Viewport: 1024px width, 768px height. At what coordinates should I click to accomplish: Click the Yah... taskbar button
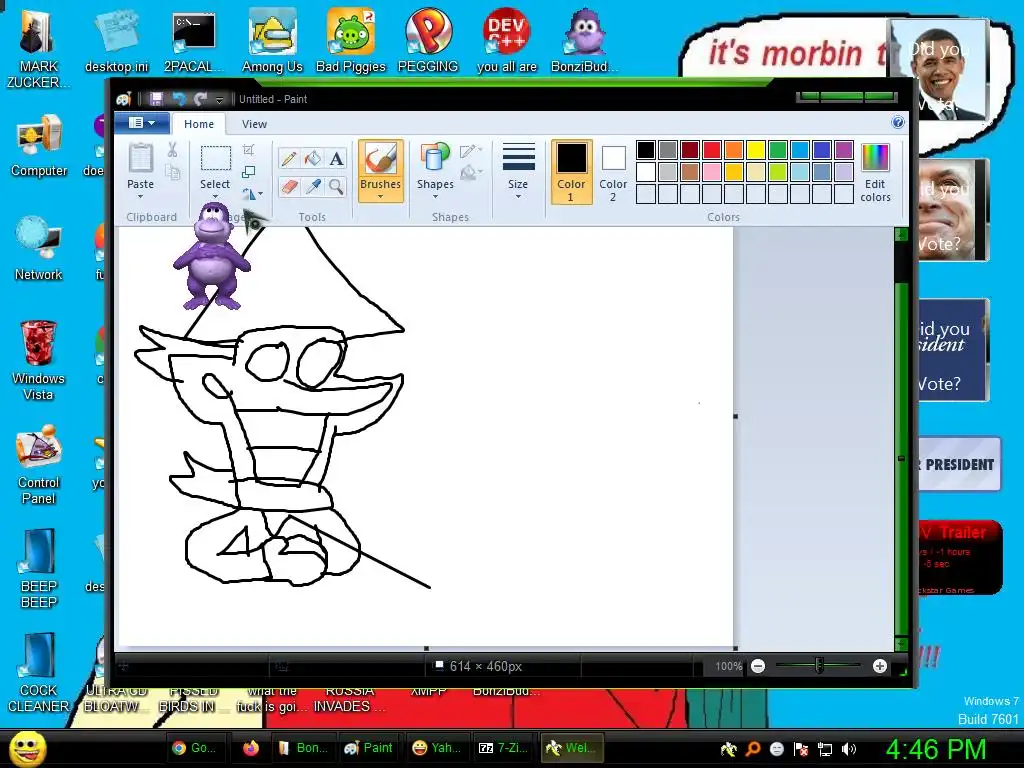(437, 748)
